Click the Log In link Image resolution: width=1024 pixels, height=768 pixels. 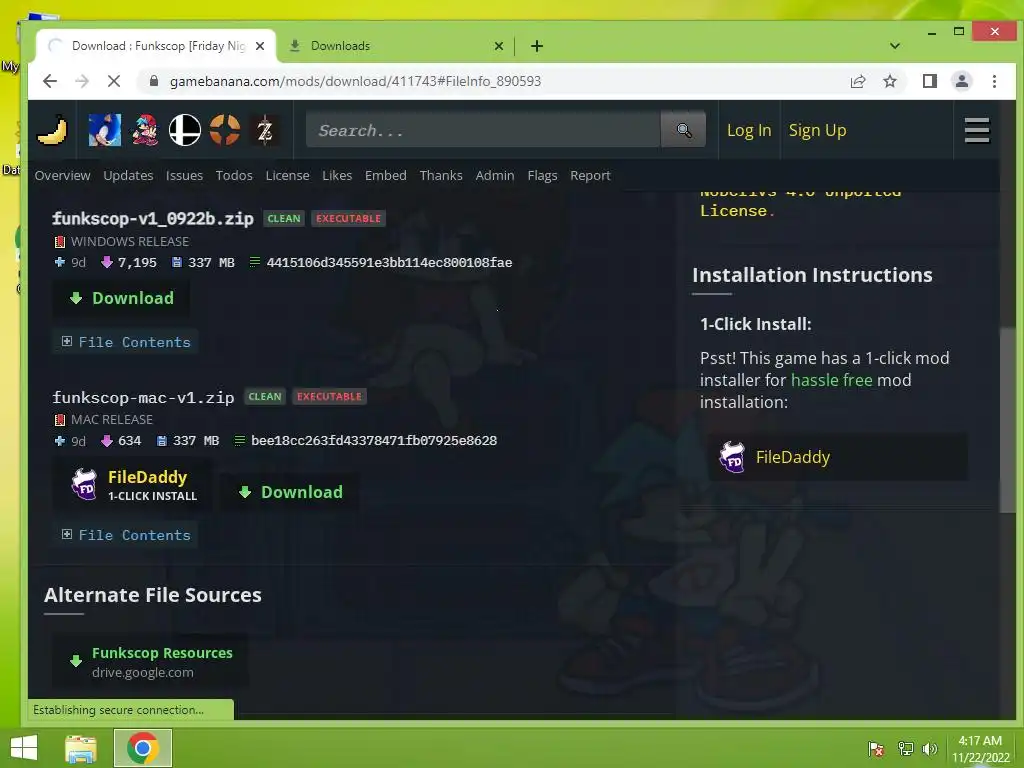pyautogui.click(x=749, y=130)
